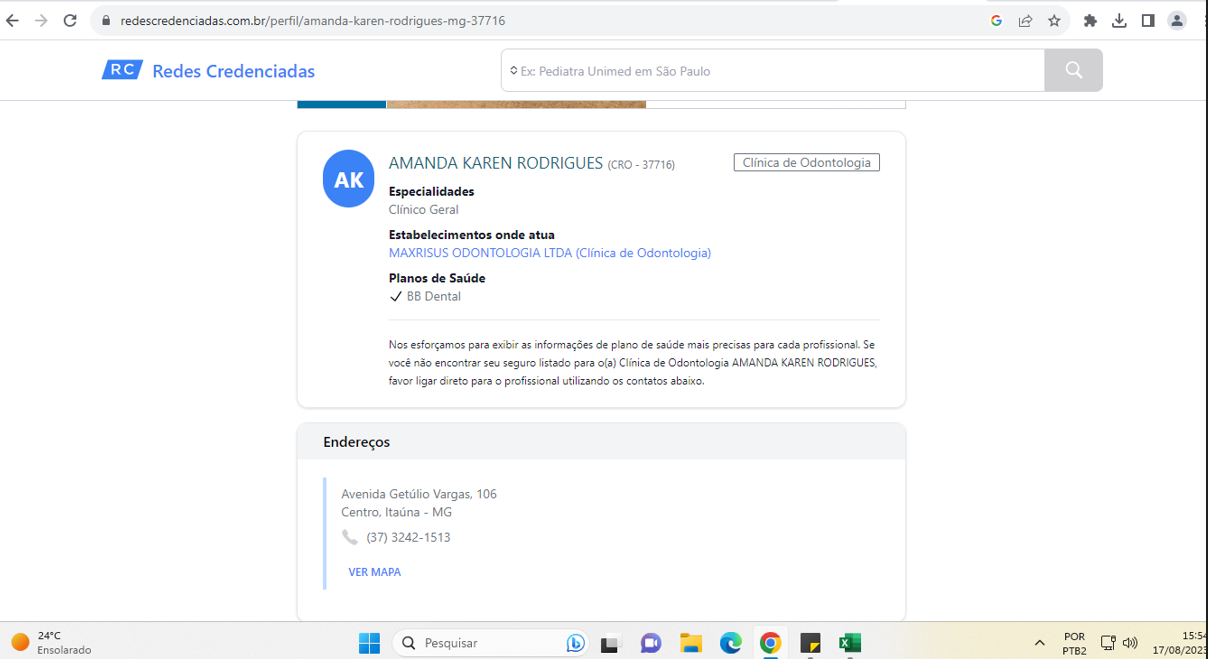Open Excel from taskbar
Image resolution: width=1208 pixels, height=659 pixels.
coord(850,643)
